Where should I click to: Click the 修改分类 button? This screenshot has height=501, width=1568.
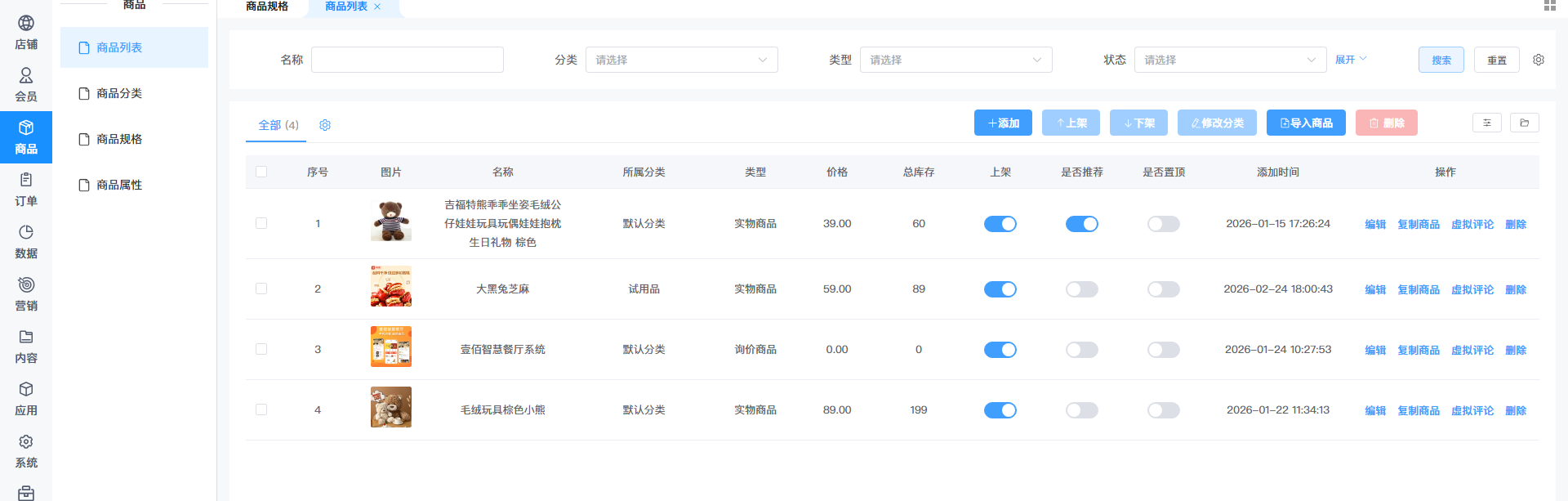pos(1217,123)
